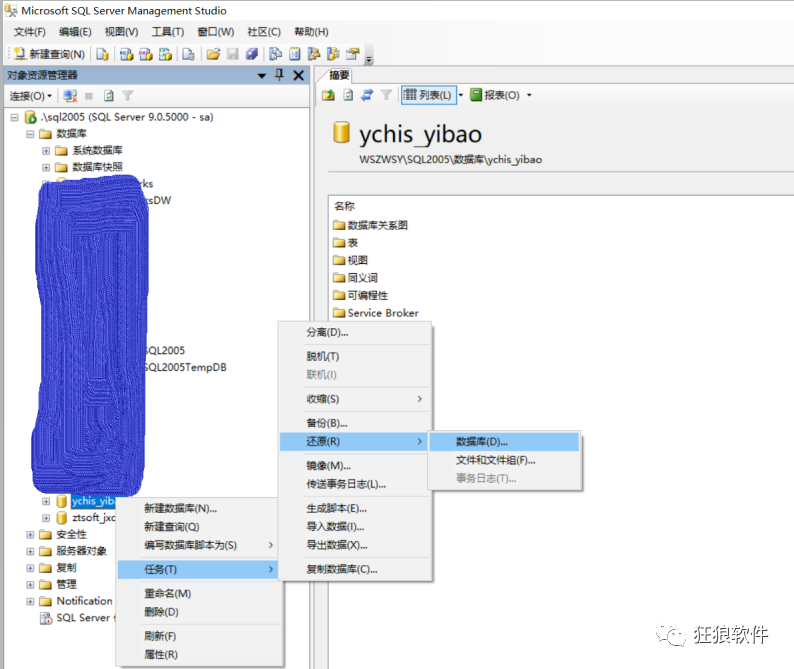The height and width of the screenshot is (669, 794).
Task: Open the Shrink (收缩) submenu
Action: click(355, 399)
